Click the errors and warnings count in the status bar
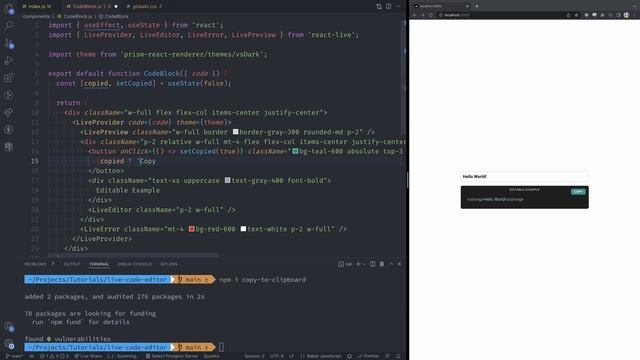 [54, 356]
